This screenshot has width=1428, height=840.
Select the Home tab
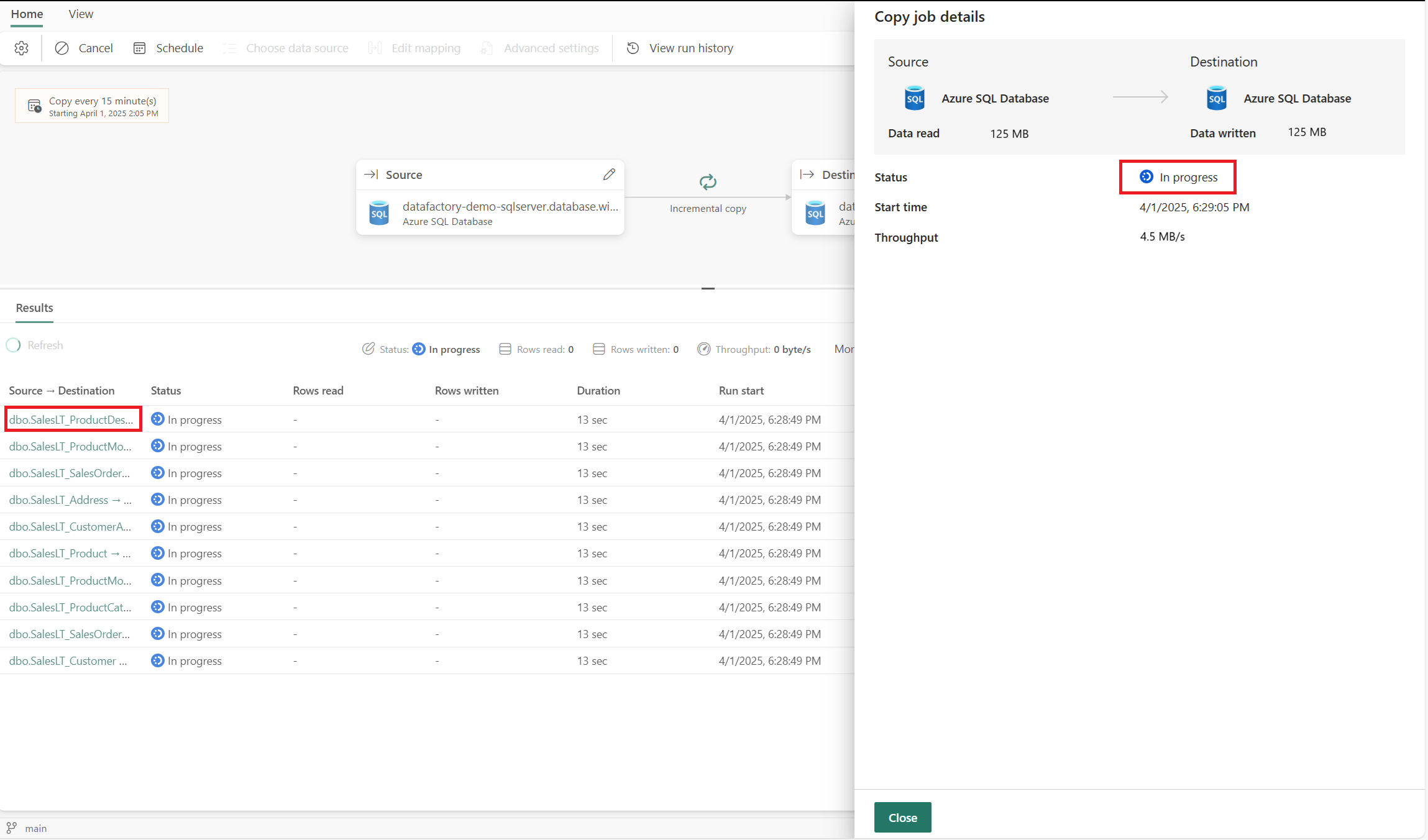click(x=27, y=14)
